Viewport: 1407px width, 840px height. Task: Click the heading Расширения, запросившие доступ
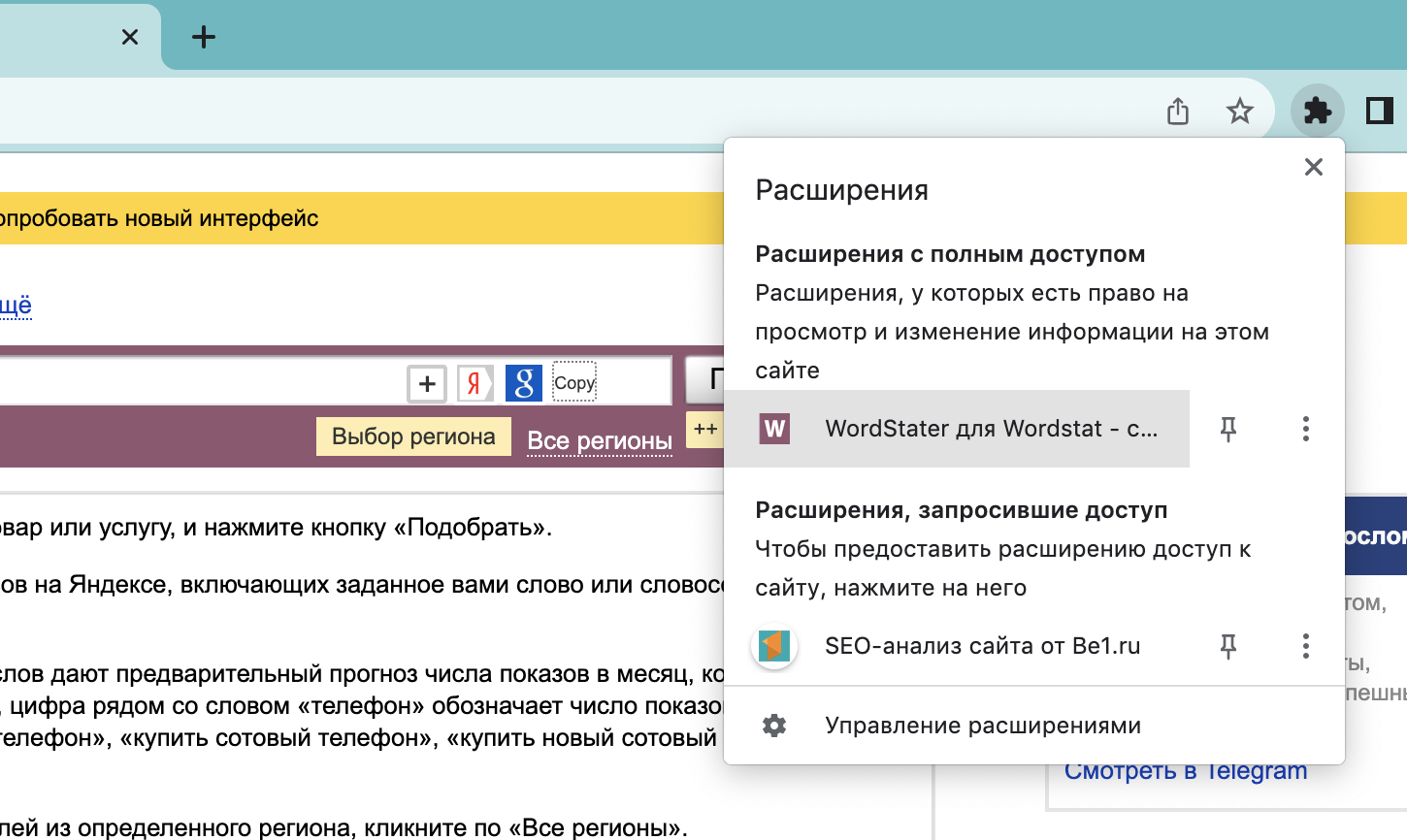(x=962, y=510)
